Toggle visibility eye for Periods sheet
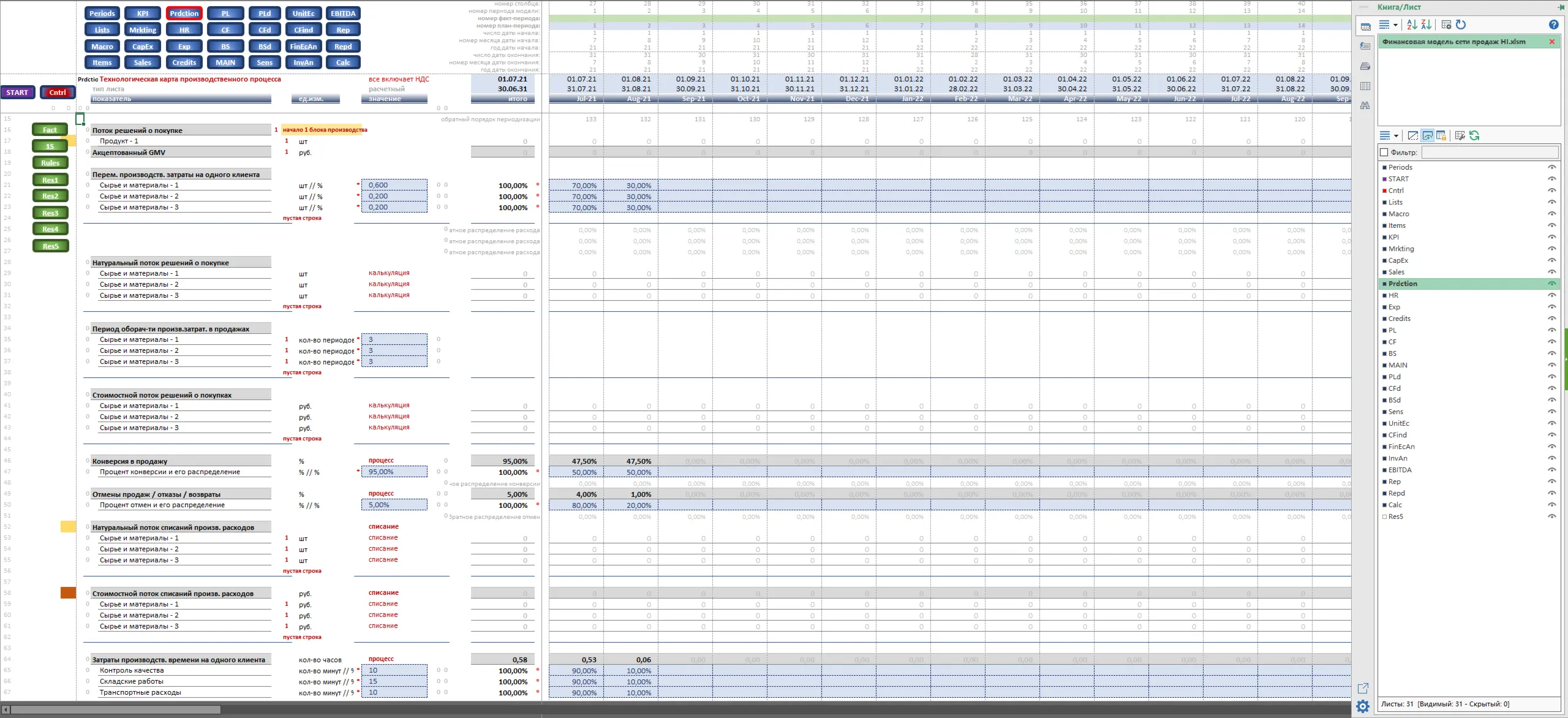1568x718 pixels. 1551,167
